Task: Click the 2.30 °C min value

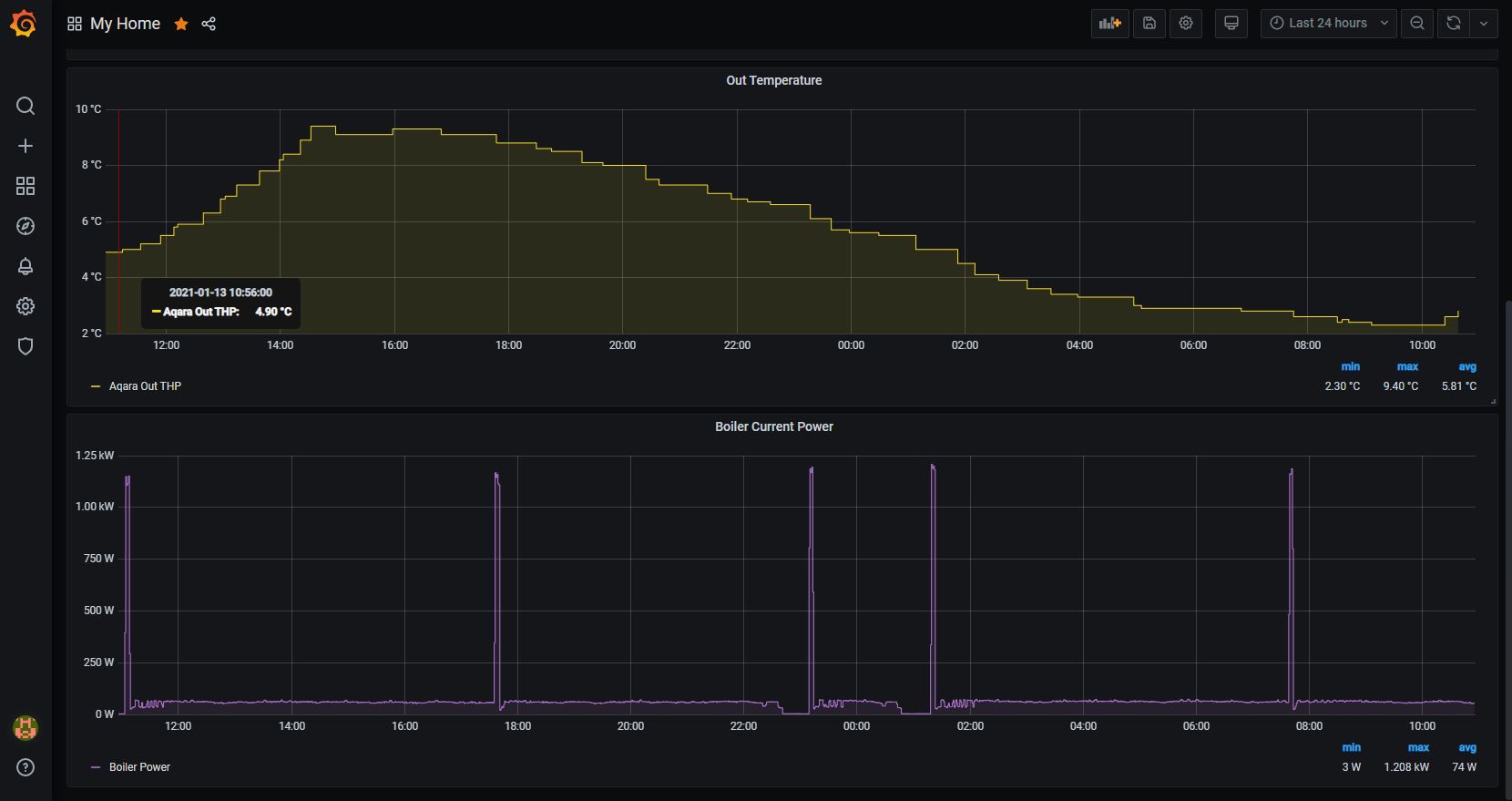Action: 1342,386
